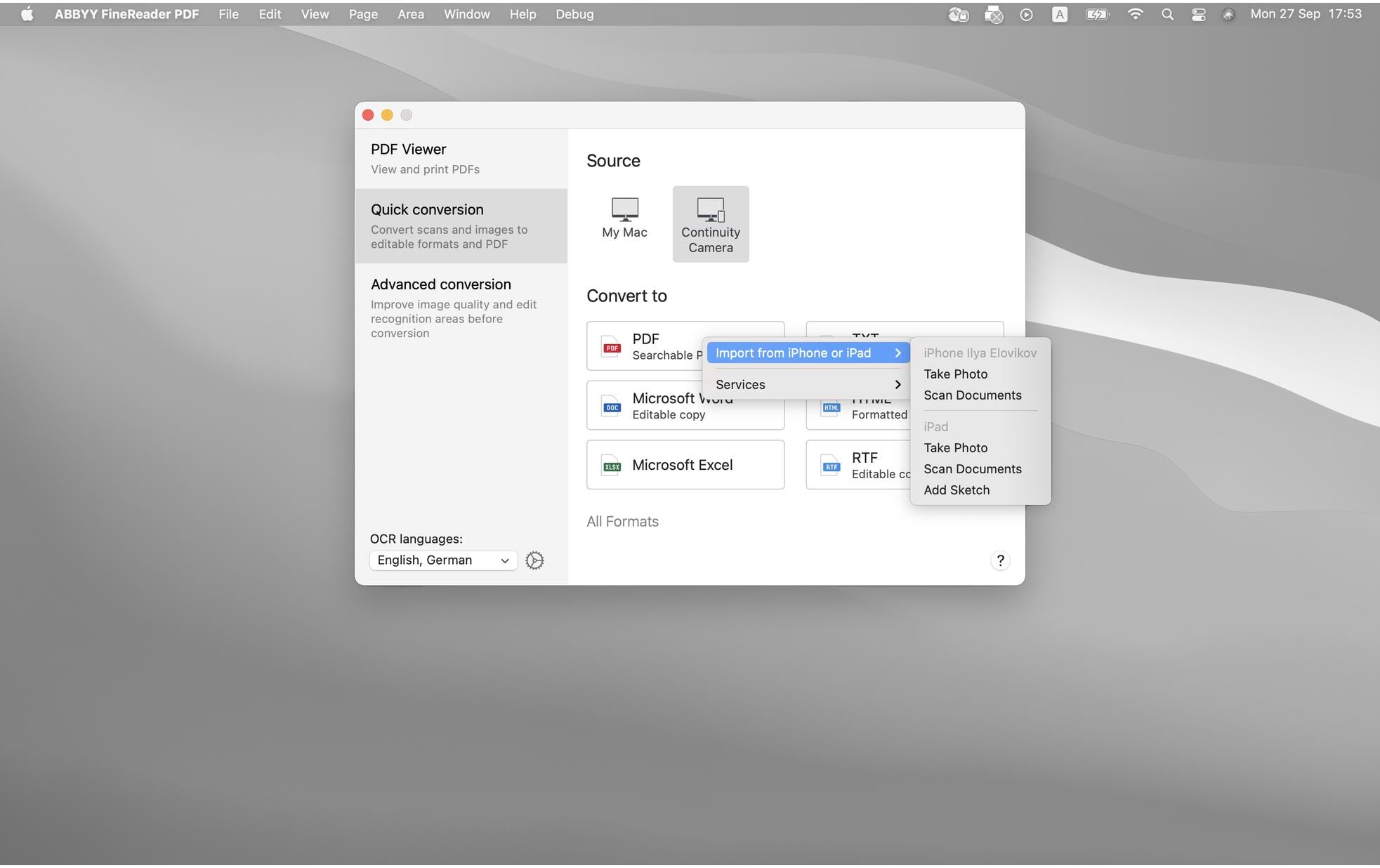
Task: Click the help question mark button
Action: point(999,560)
